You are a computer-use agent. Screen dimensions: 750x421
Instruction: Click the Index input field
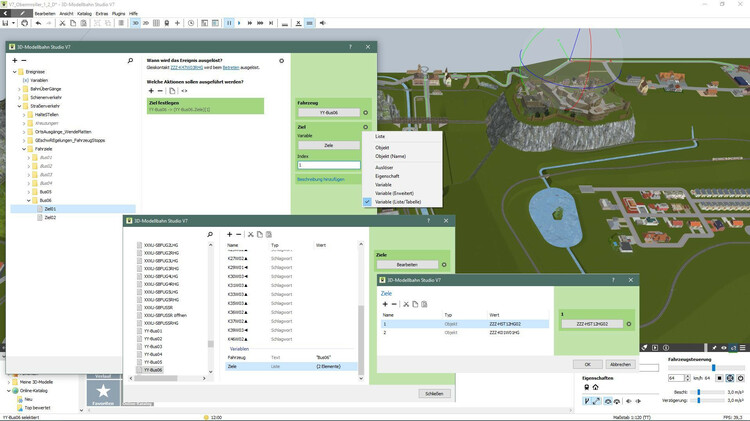click(327, 165)
